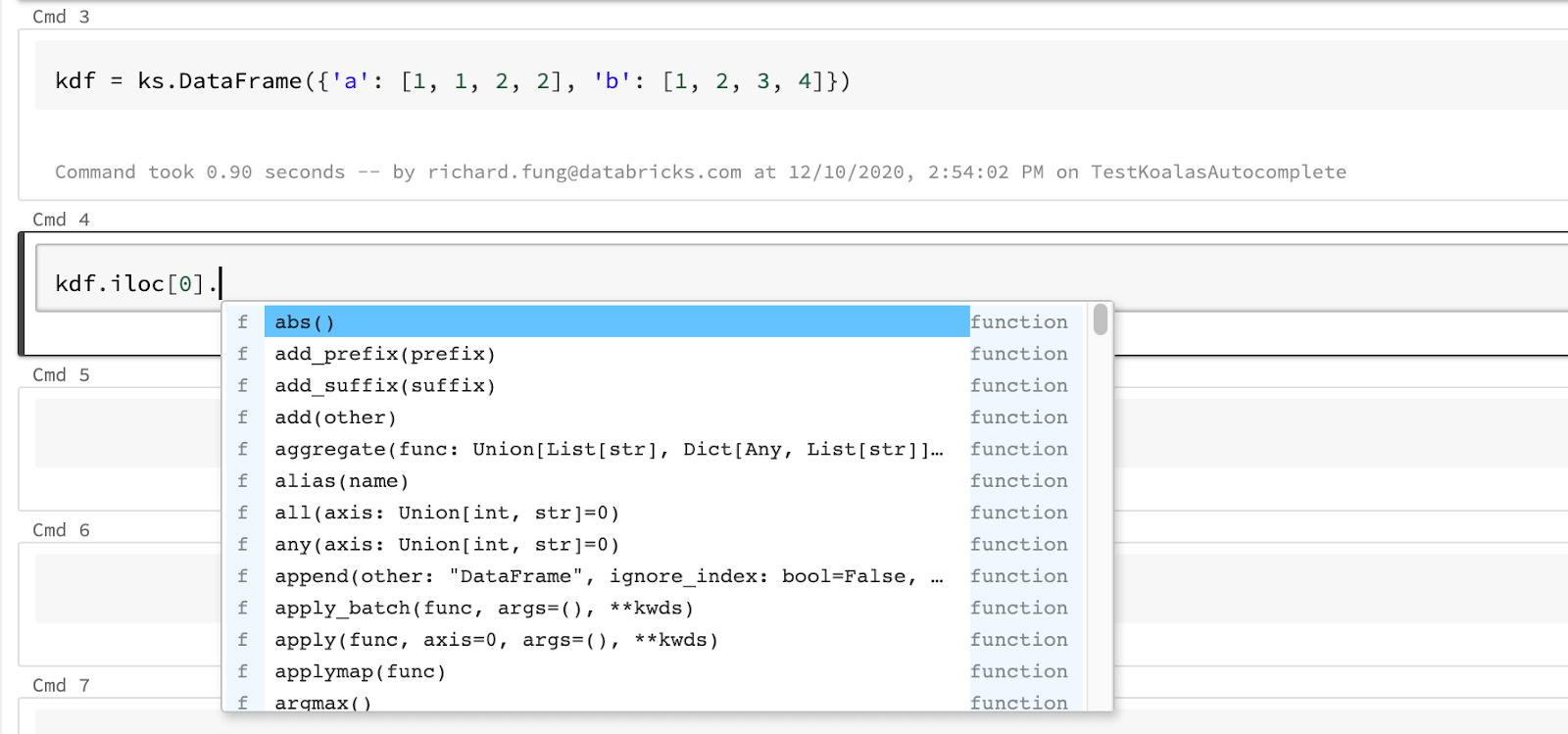Viewport: 1568px width, 734px height.
Task: Click the function icon next to add(other)
Action: 242,417
